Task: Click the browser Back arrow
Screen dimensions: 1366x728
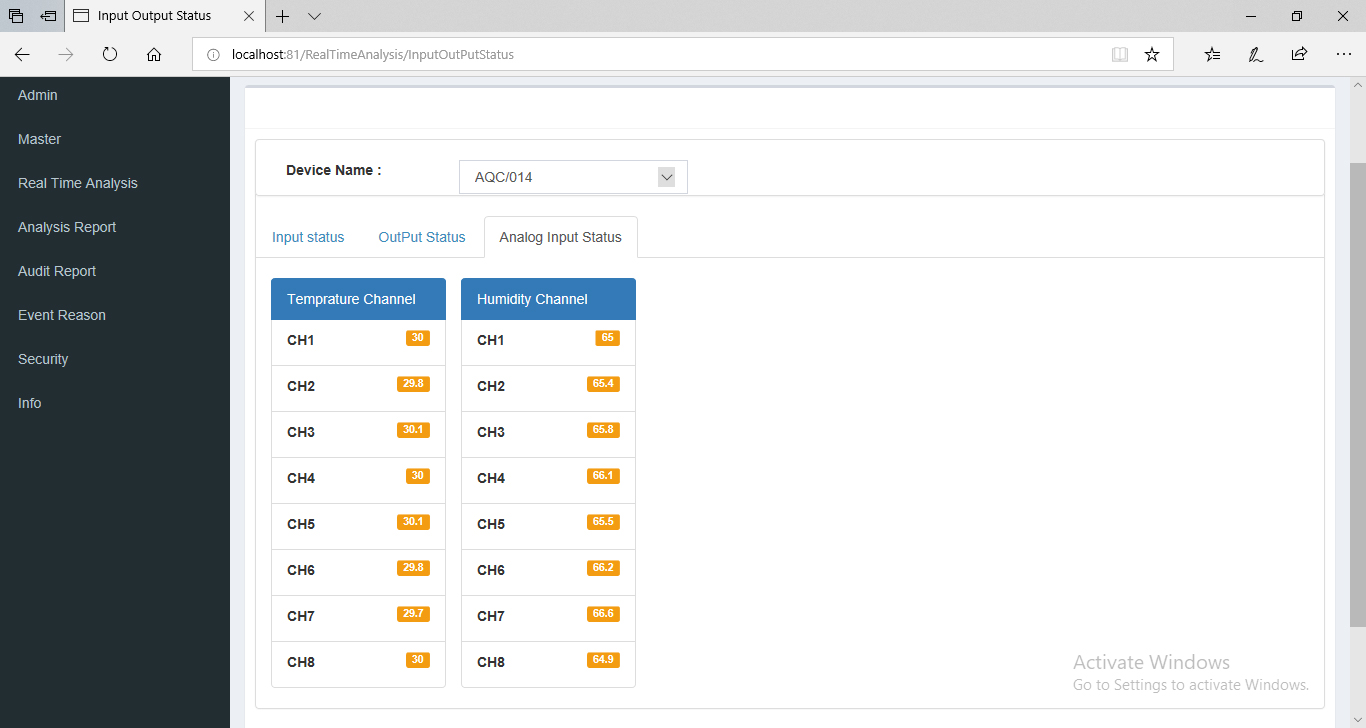Action: (22, 55)
